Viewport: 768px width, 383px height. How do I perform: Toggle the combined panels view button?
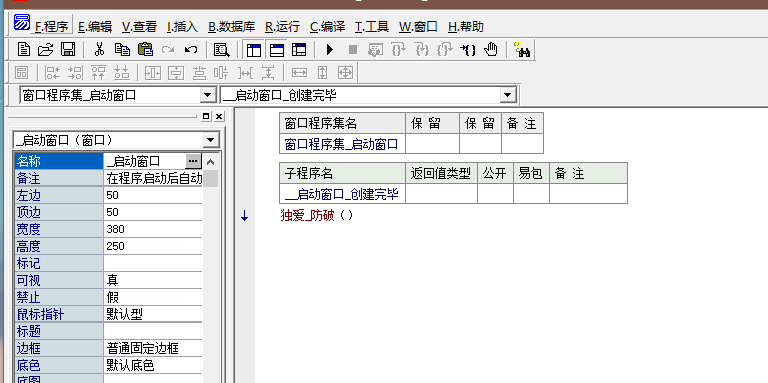point(299,49)
